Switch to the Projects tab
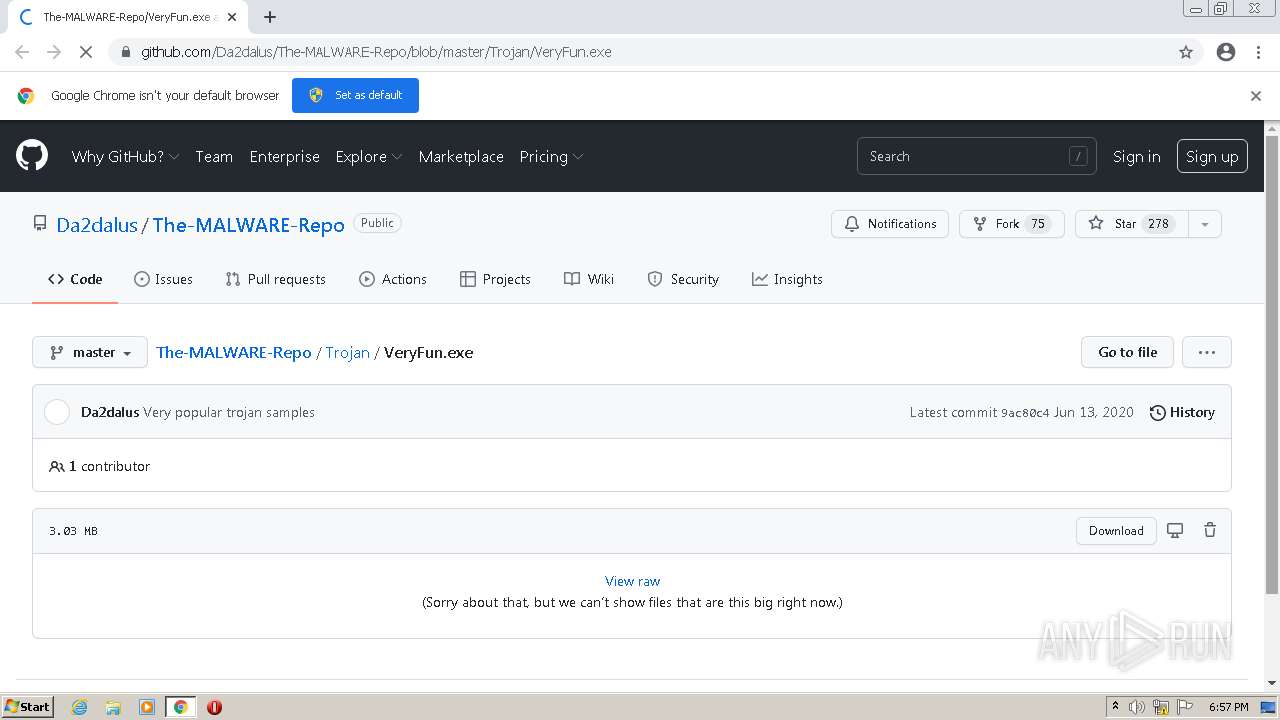The image size is (1280, 720). 495,279
